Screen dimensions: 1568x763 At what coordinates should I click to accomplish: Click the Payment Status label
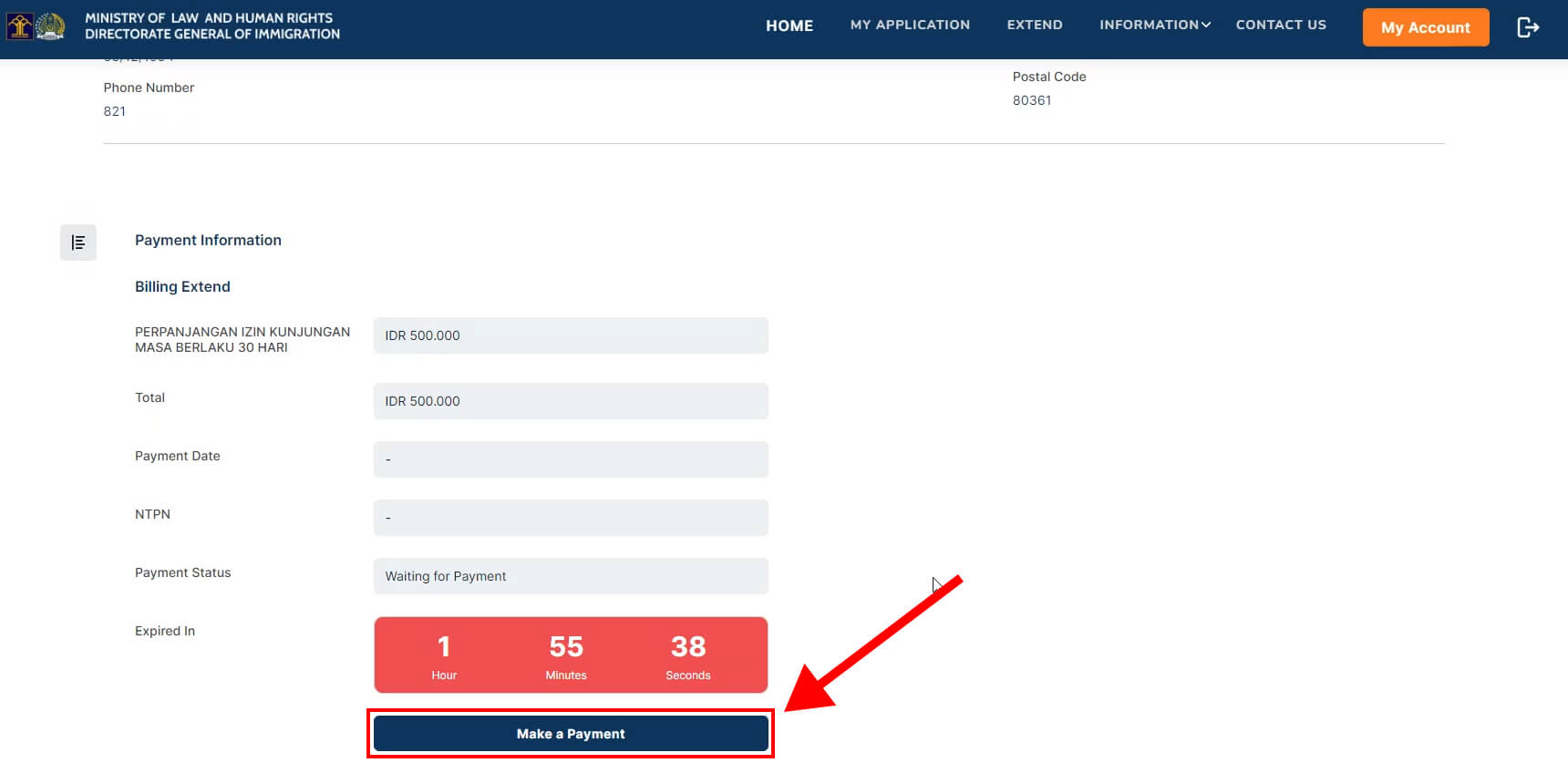coord(182,572)
